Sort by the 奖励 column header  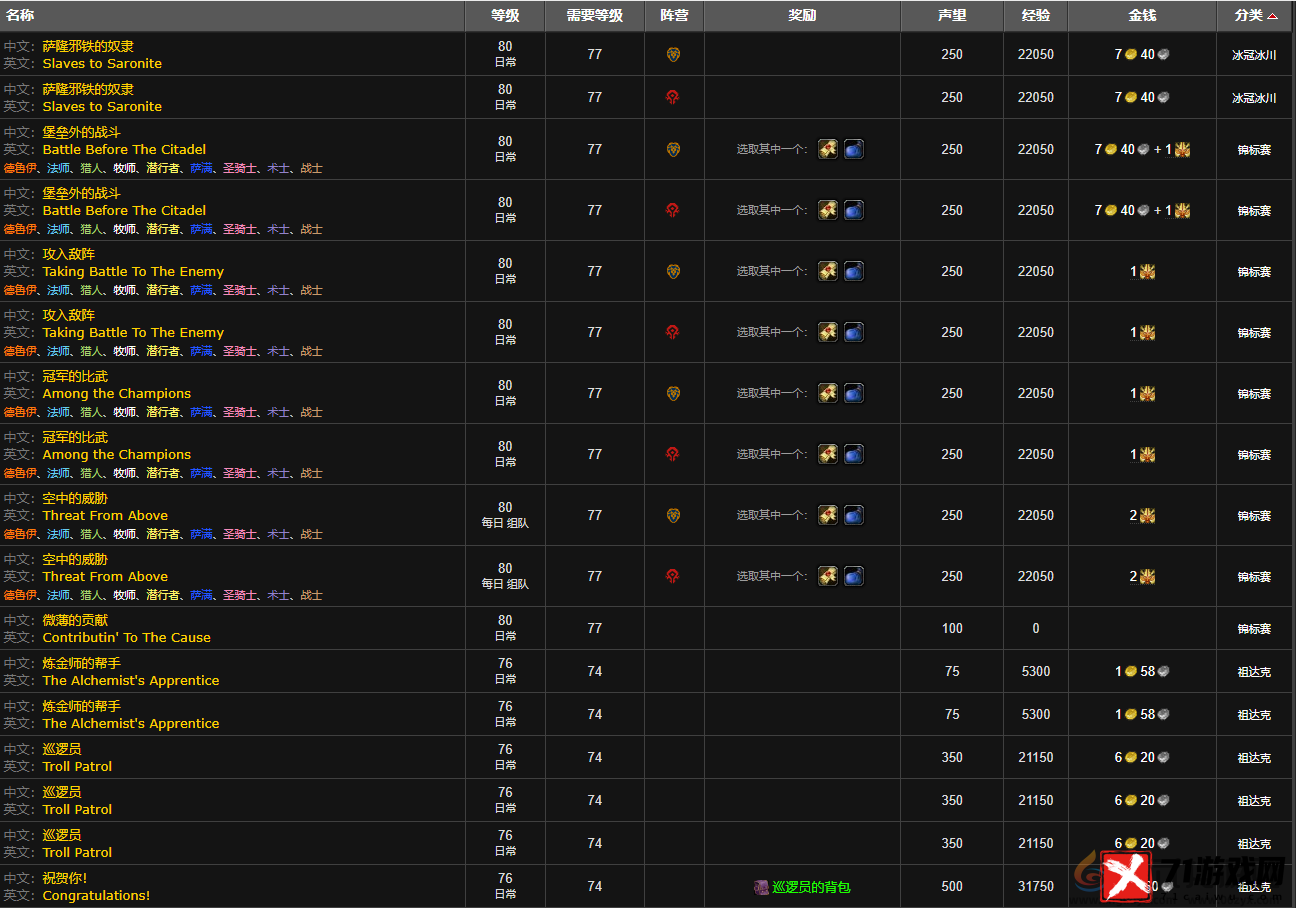pos(802,15)
